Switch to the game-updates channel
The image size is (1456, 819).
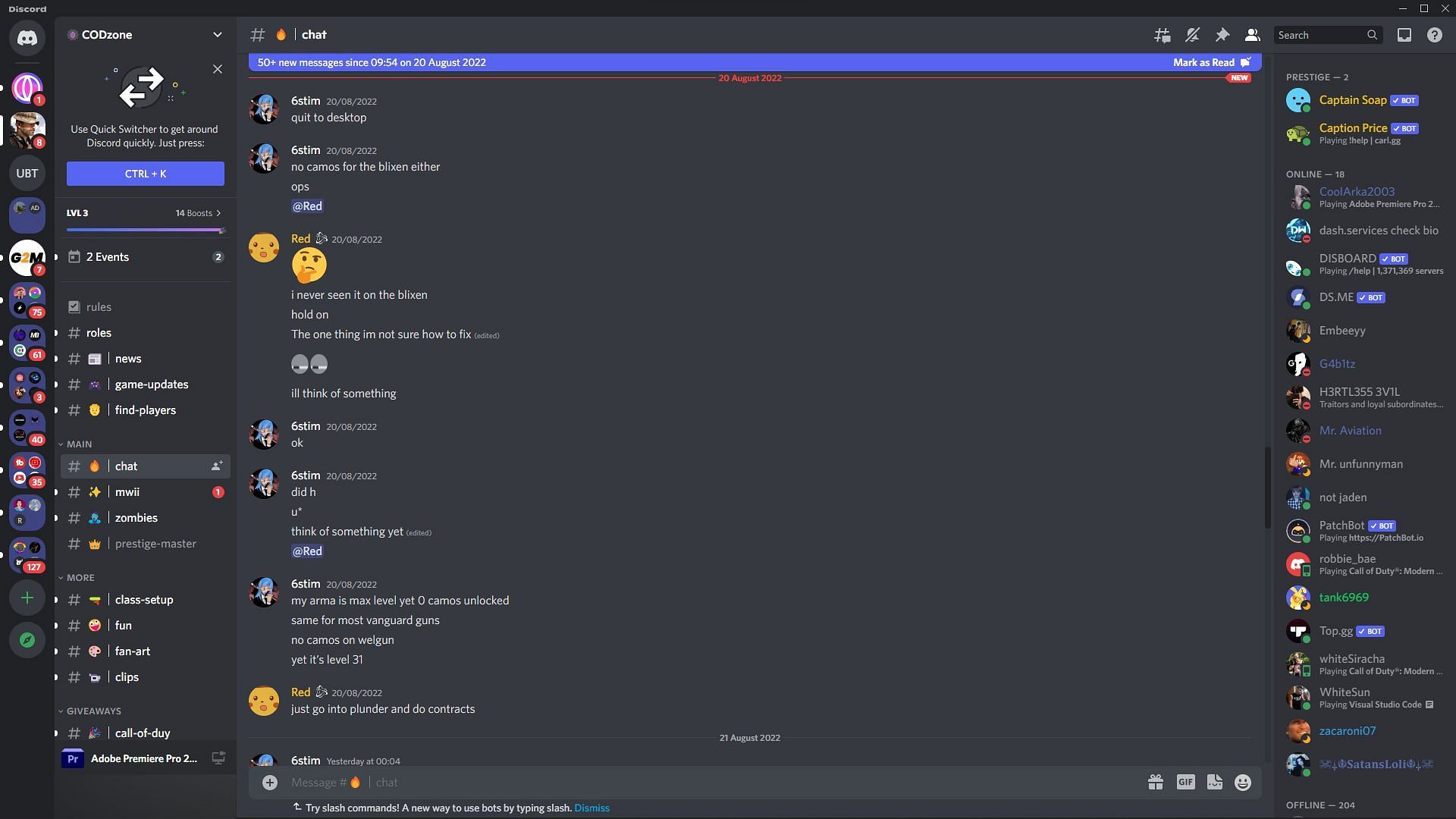coord(151,384)
